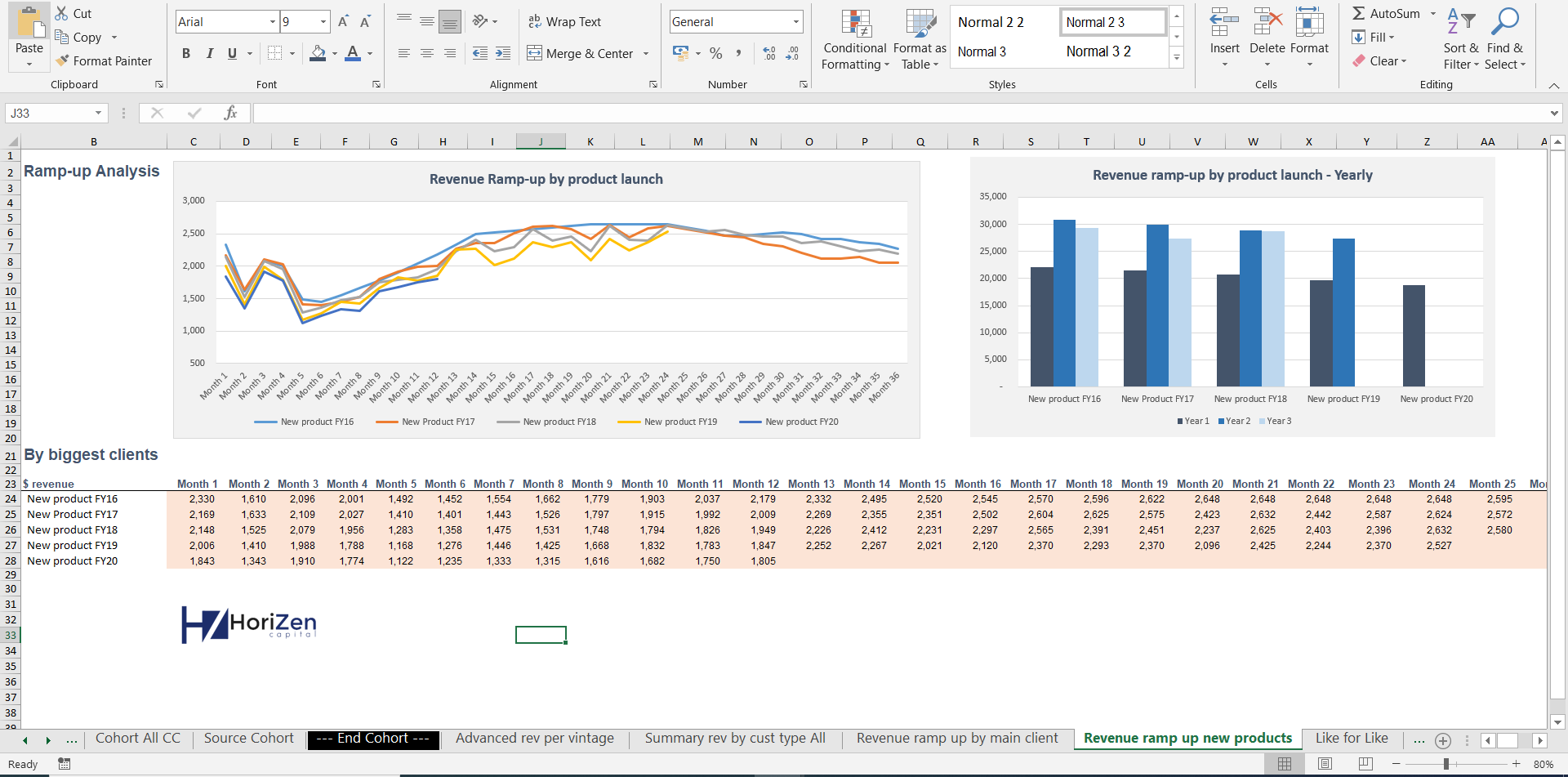Viewport: 1568px width, 777px height.
Task: Toggle Wrap Text
Action: (564, 22)
